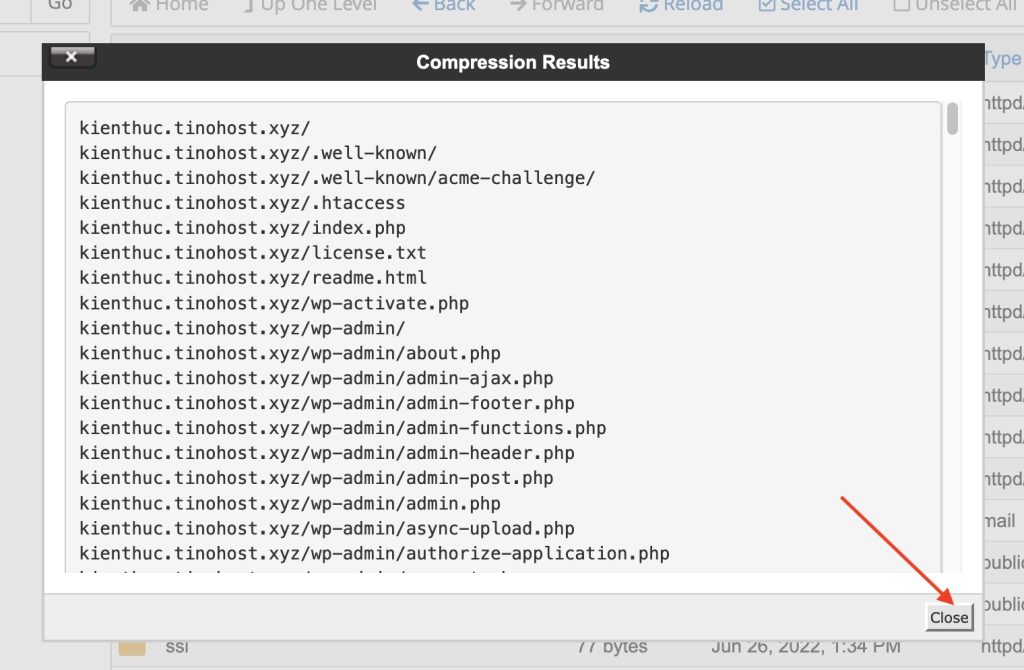Click the wp-admin/admin-ajax.php line in results
This screenshot has width=1024, height=670.
(316, 378)
